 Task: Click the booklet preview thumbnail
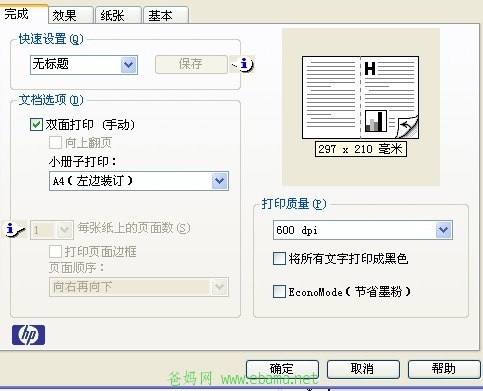[x=360, y=97]
